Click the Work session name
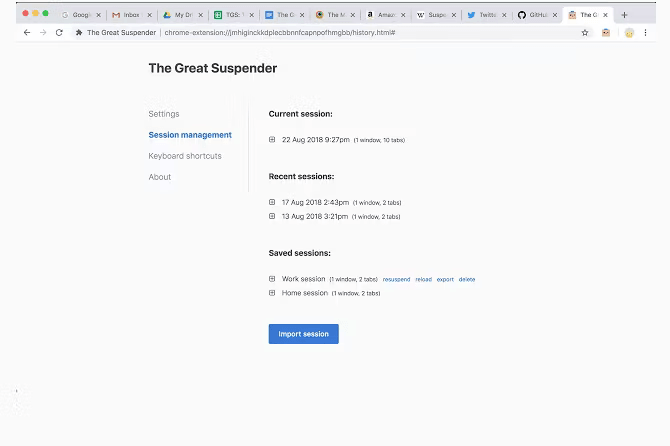Screen dimensions: 670x446 [303, 279]
